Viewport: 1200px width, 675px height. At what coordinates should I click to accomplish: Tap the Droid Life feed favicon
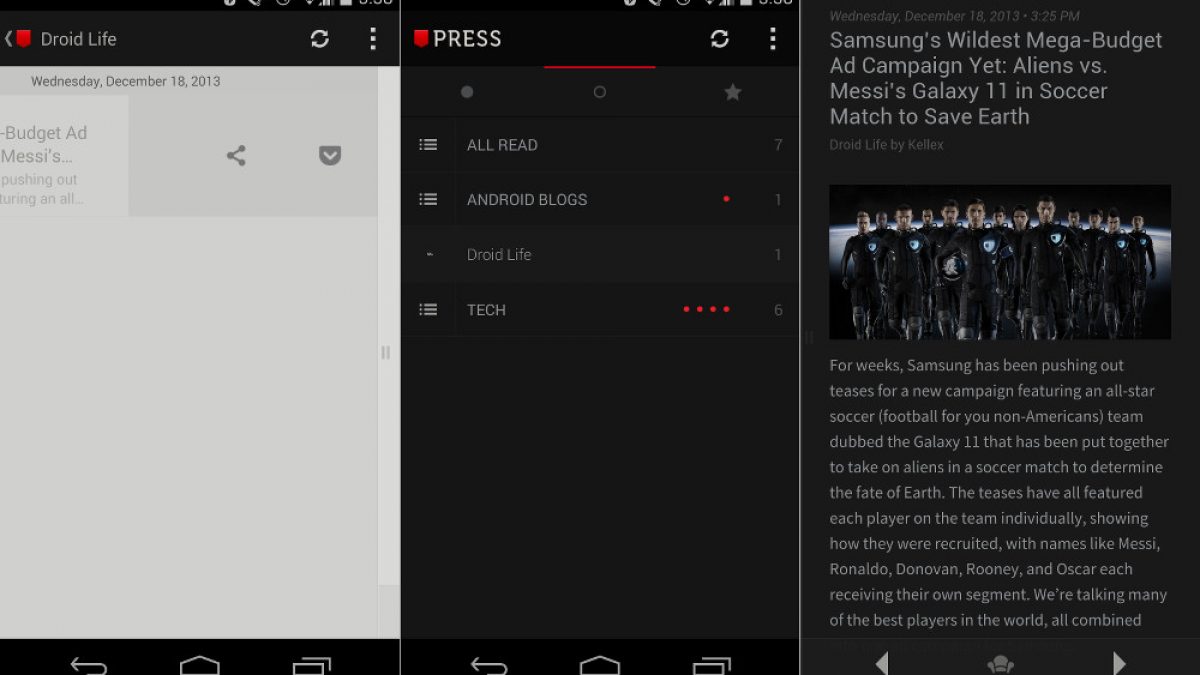click(x=429, y=255)
